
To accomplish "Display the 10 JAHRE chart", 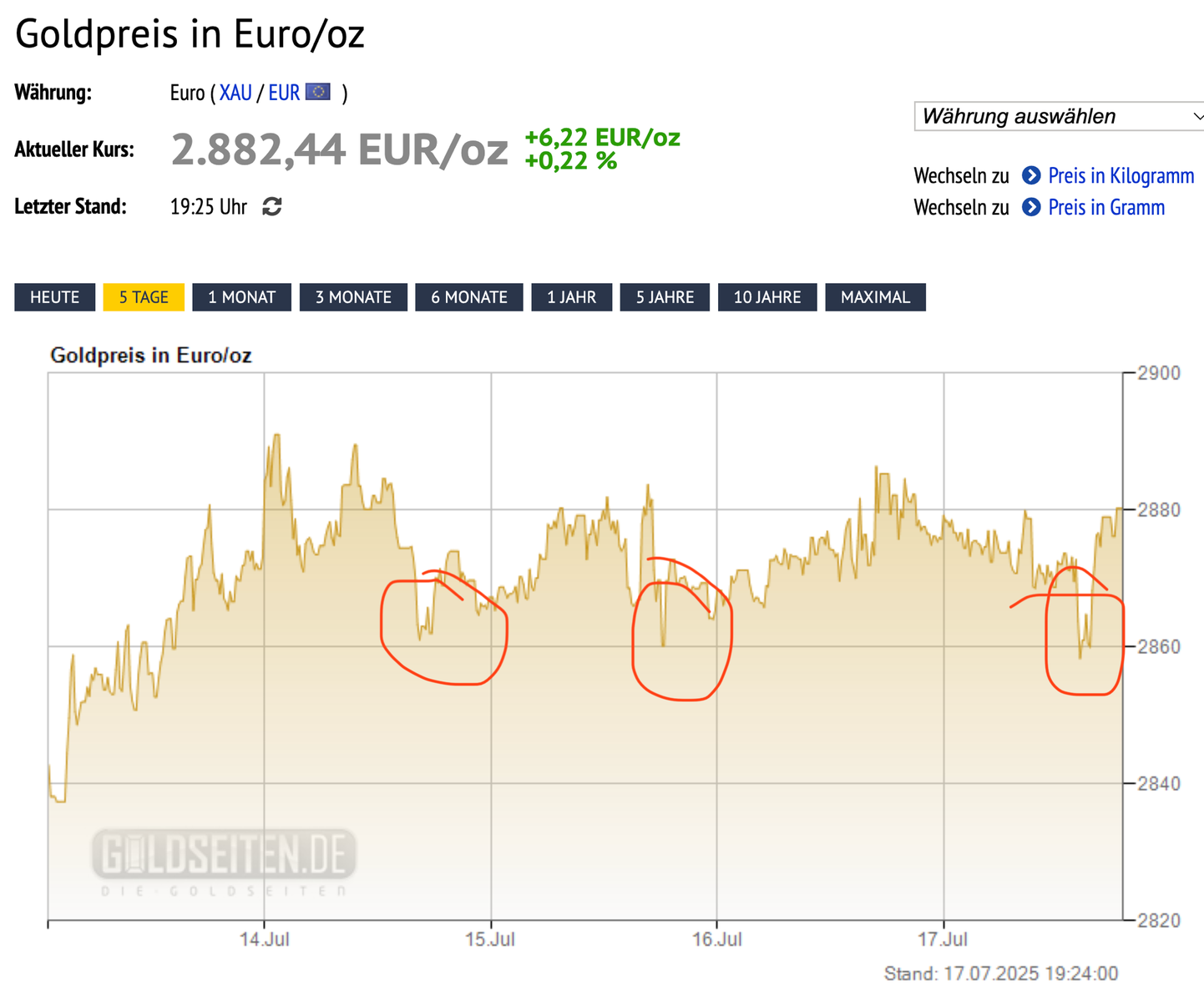I will point(766,297).
